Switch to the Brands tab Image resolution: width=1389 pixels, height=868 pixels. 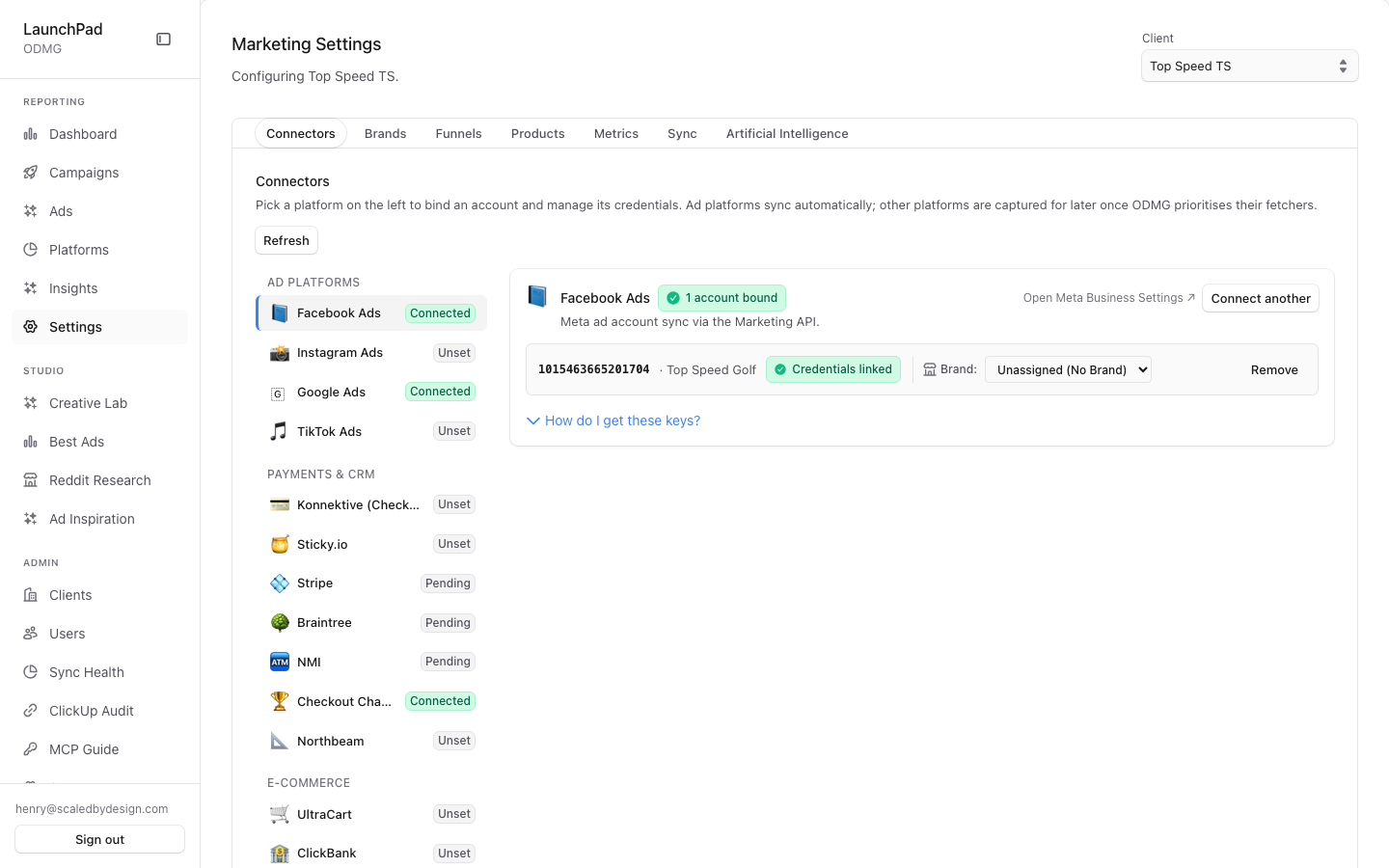point(385,134)
